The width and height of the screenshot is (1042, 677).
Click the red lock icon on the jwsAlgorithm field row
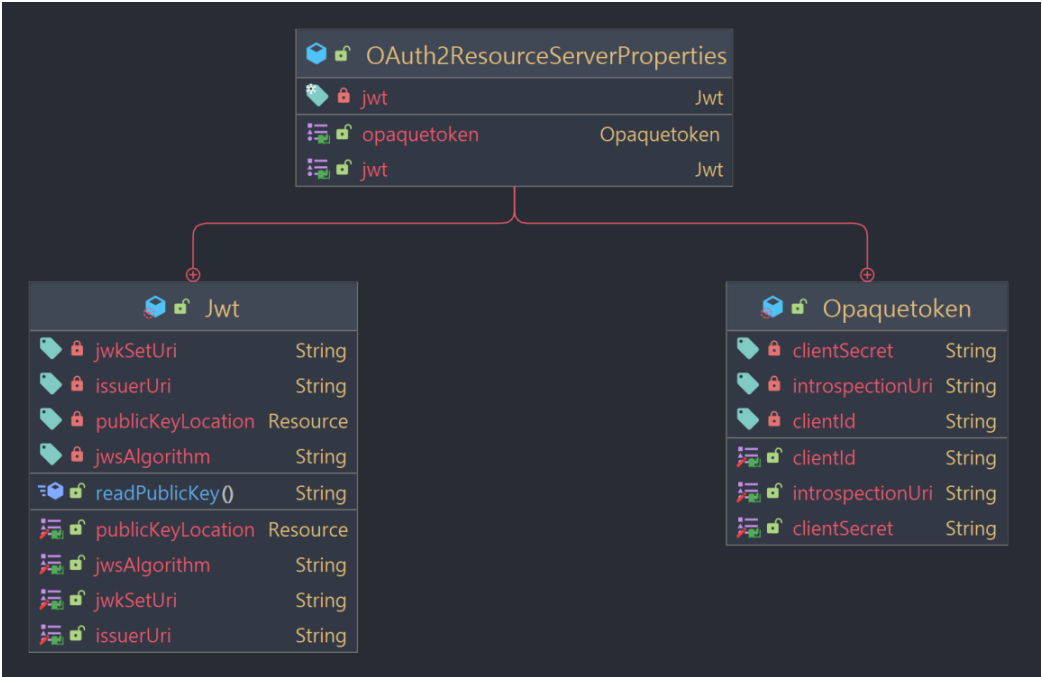[x=77, y=454]
